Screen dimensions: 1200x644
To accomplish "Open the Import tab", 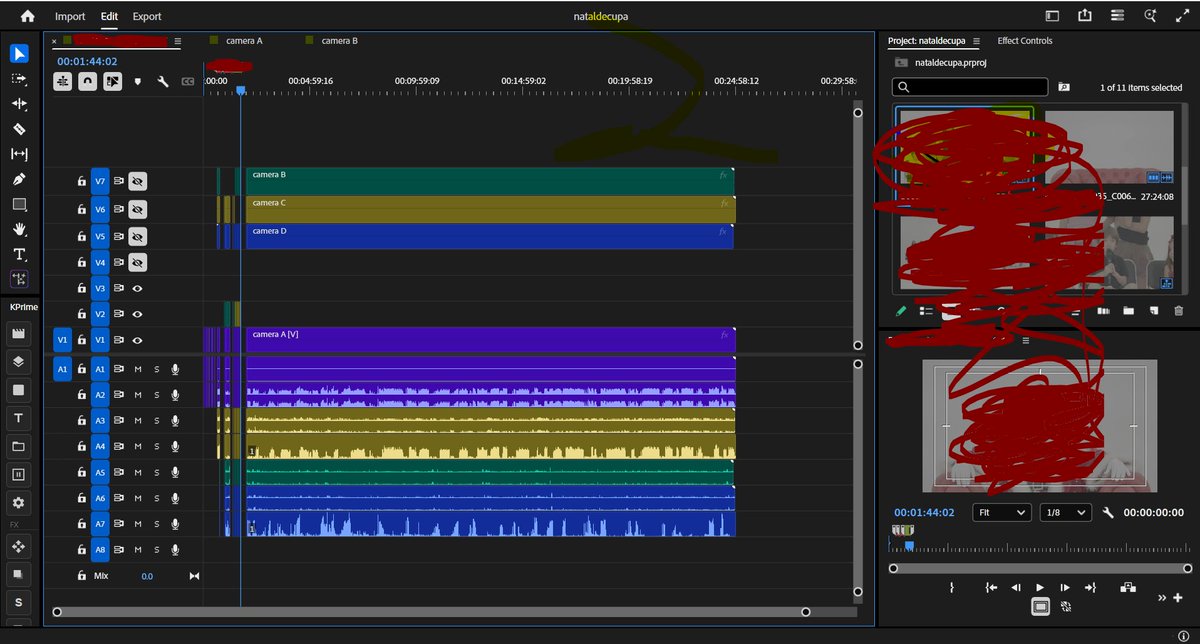I will coord(70,16).
